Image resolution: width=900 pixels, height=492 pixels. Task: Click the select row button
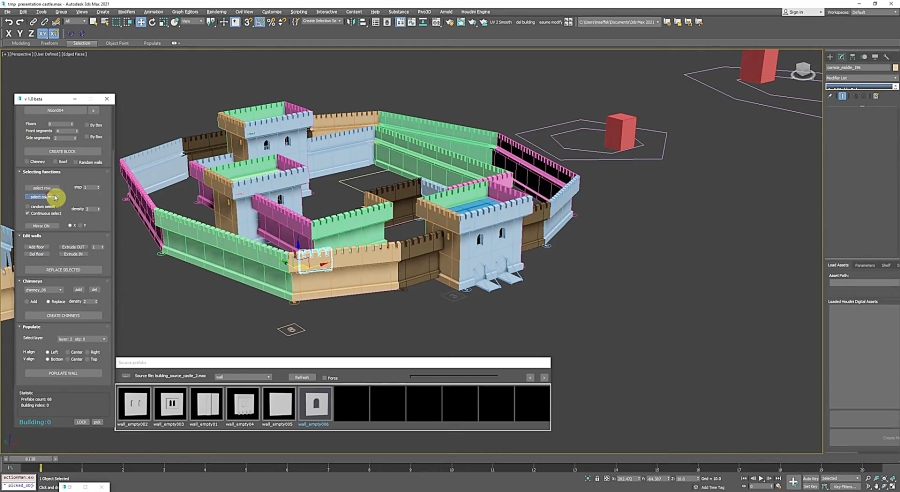[41, 188]
